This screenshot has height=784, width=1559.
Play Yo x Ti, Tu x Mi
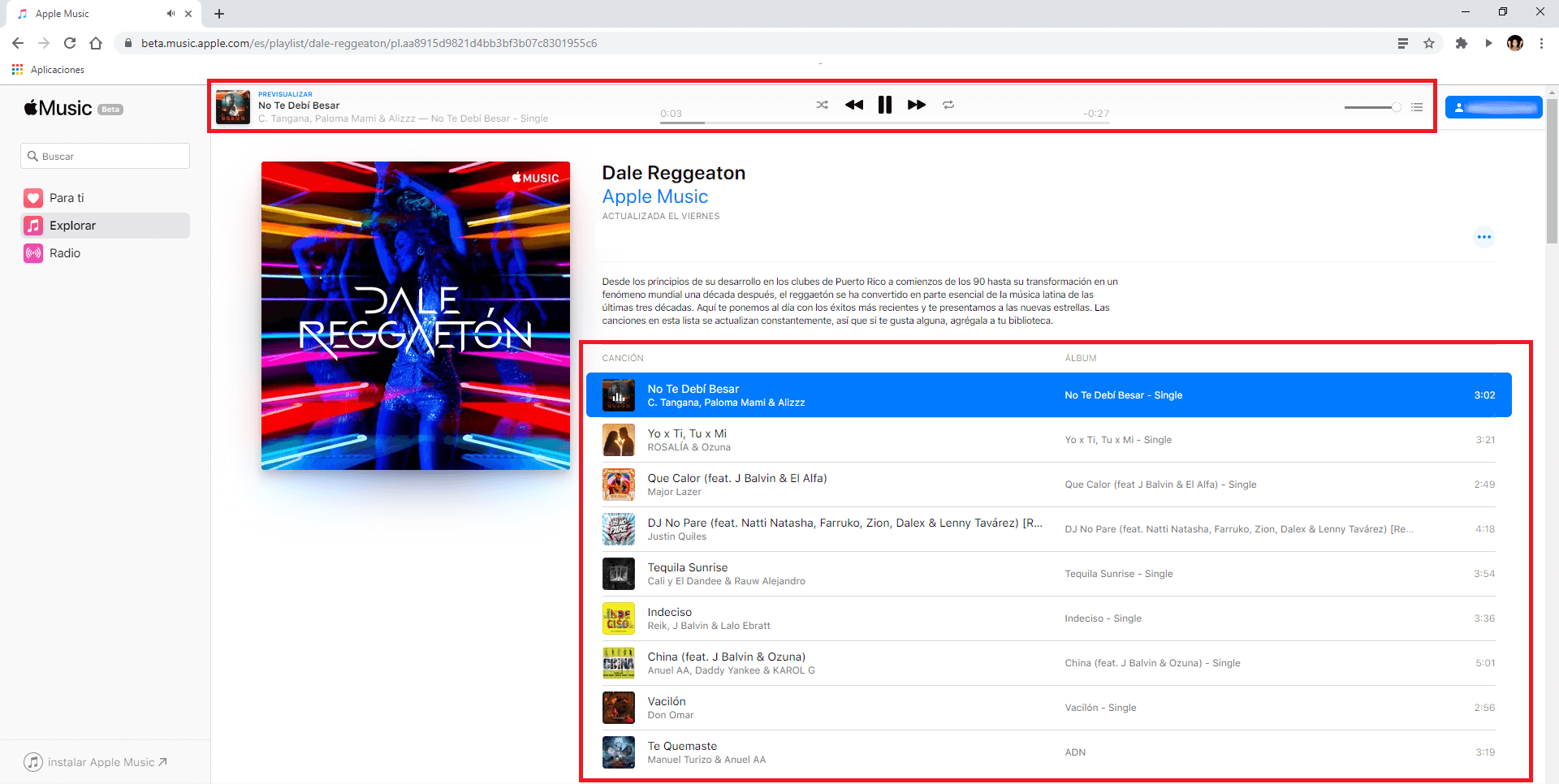tap(1049, 440)
